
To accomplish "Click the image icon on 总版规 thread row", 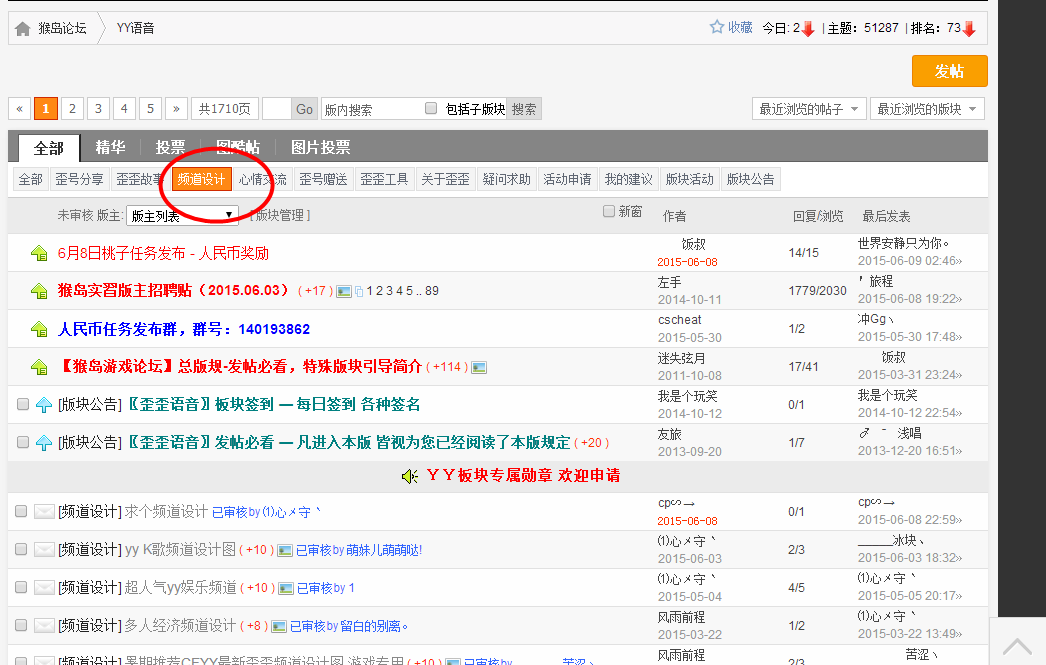I will (x=479, y=368).
